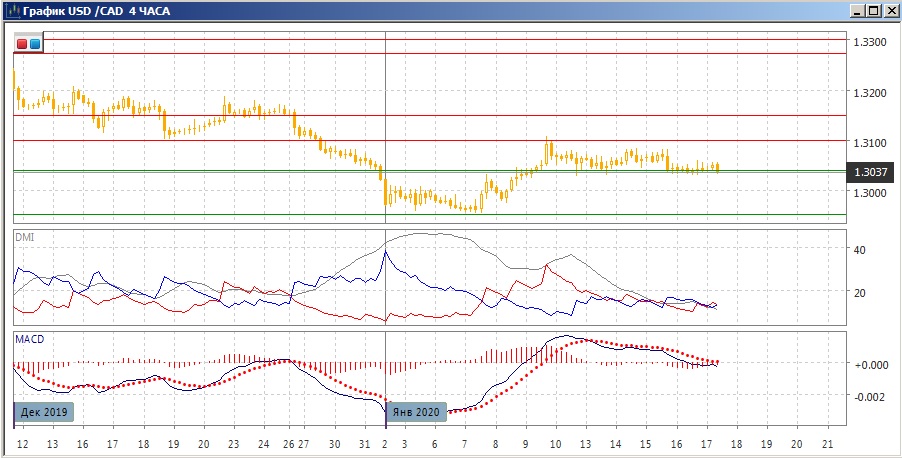Click the DMI indicator label

coord(23,236)
